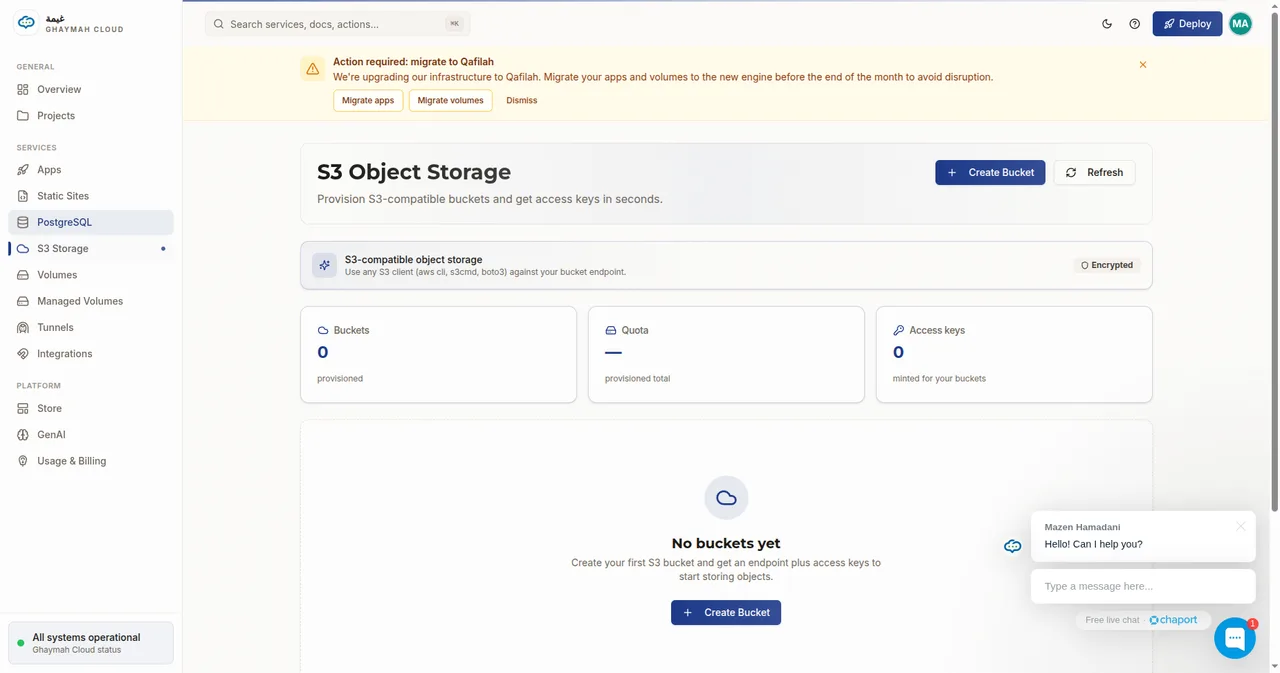The height and width of the screenshot is (673, 1280).
Task: Click the Quota stat card
Action: [x=726, y=355]
